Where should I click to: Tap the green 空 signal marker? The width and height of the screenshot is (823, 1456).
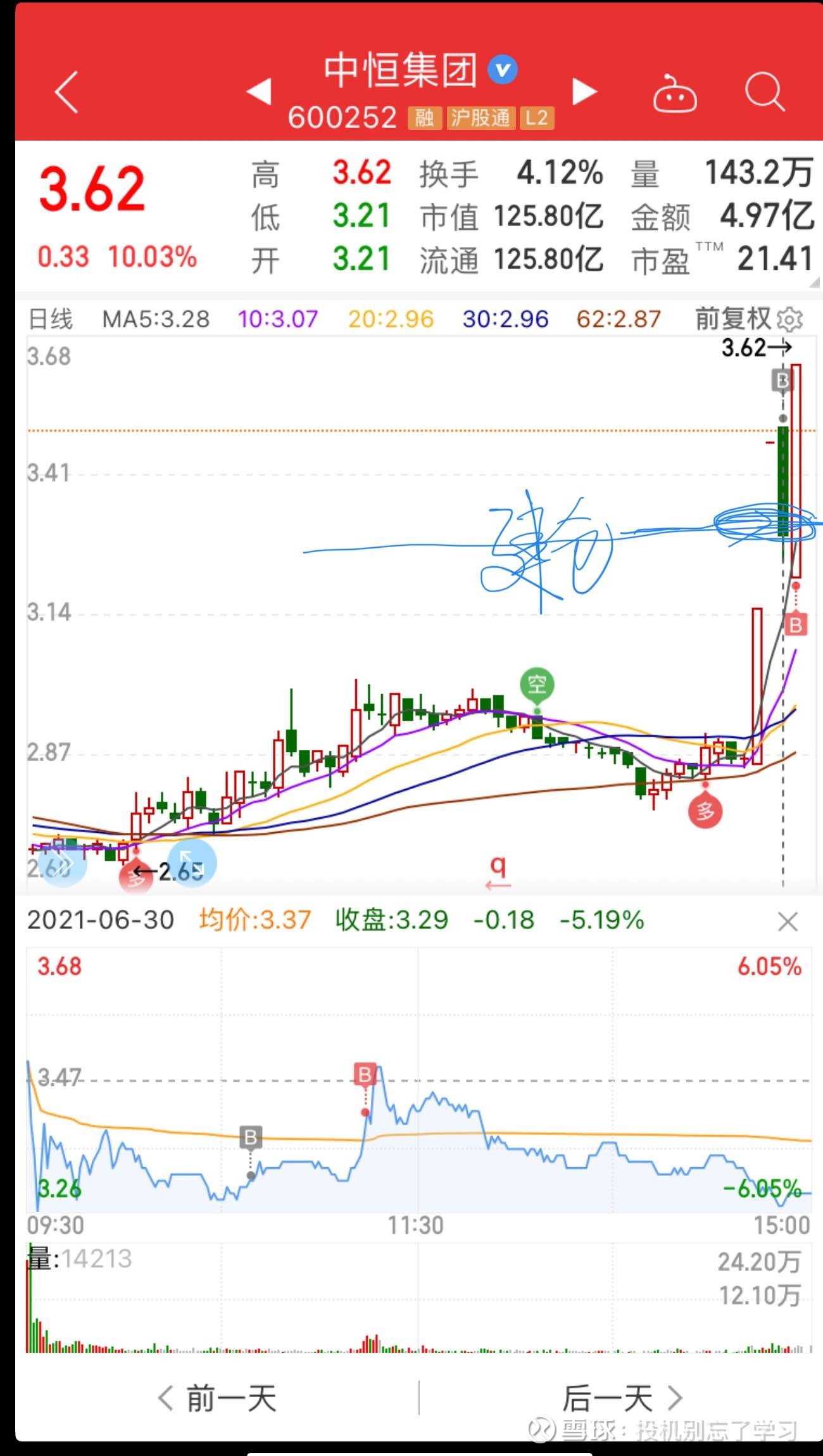click(537, 685)
